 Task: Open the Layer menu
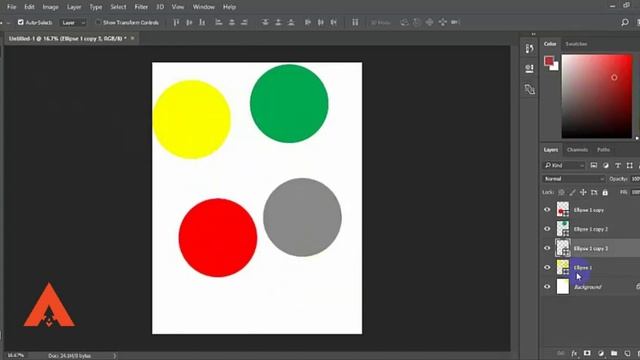pos(74,7)
